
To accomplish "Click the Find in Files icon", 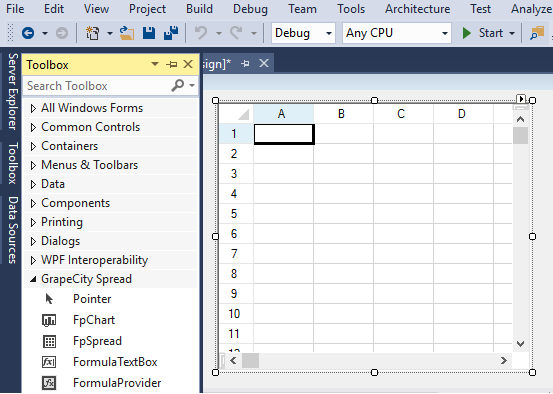I will 537,33.
